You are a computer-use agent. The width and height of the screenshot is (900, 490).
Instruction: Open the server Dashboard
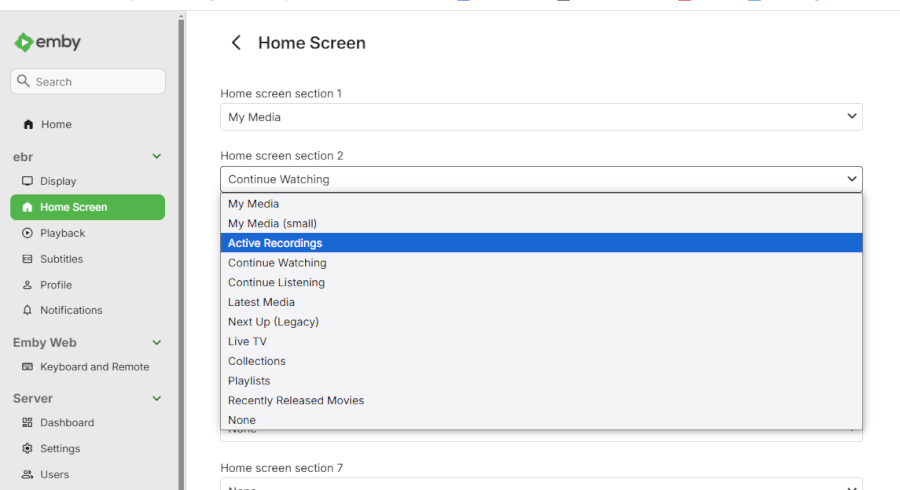(67, 423)
